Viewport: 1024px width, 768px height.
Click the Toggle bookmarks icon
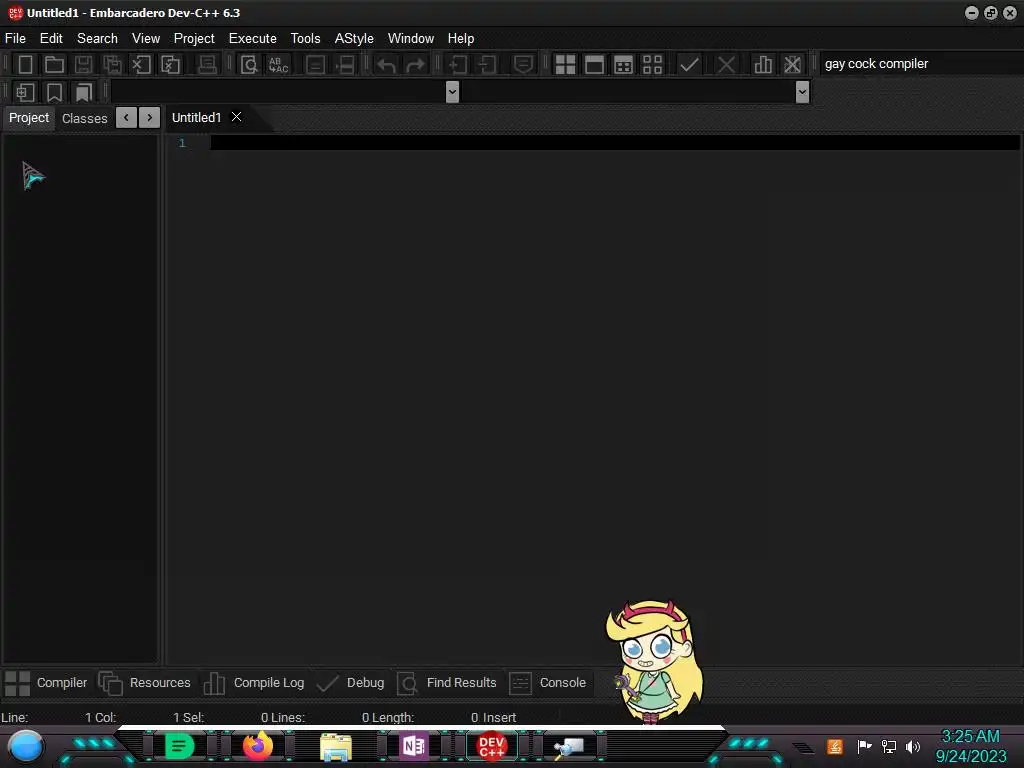pyautogui.click(x=54, y=92)
